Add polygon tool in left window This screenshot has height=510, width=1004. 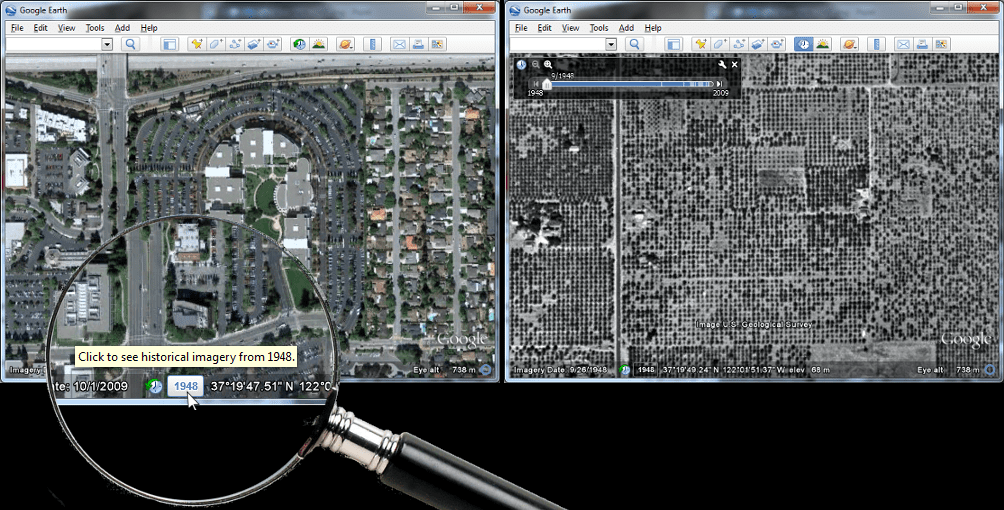tap(216, 44)
